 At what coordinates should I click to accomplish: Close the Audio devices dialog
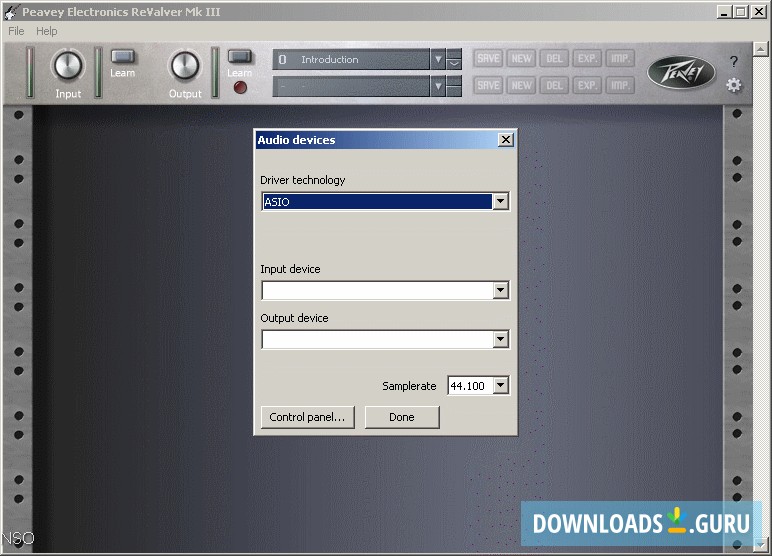point(506,140)
